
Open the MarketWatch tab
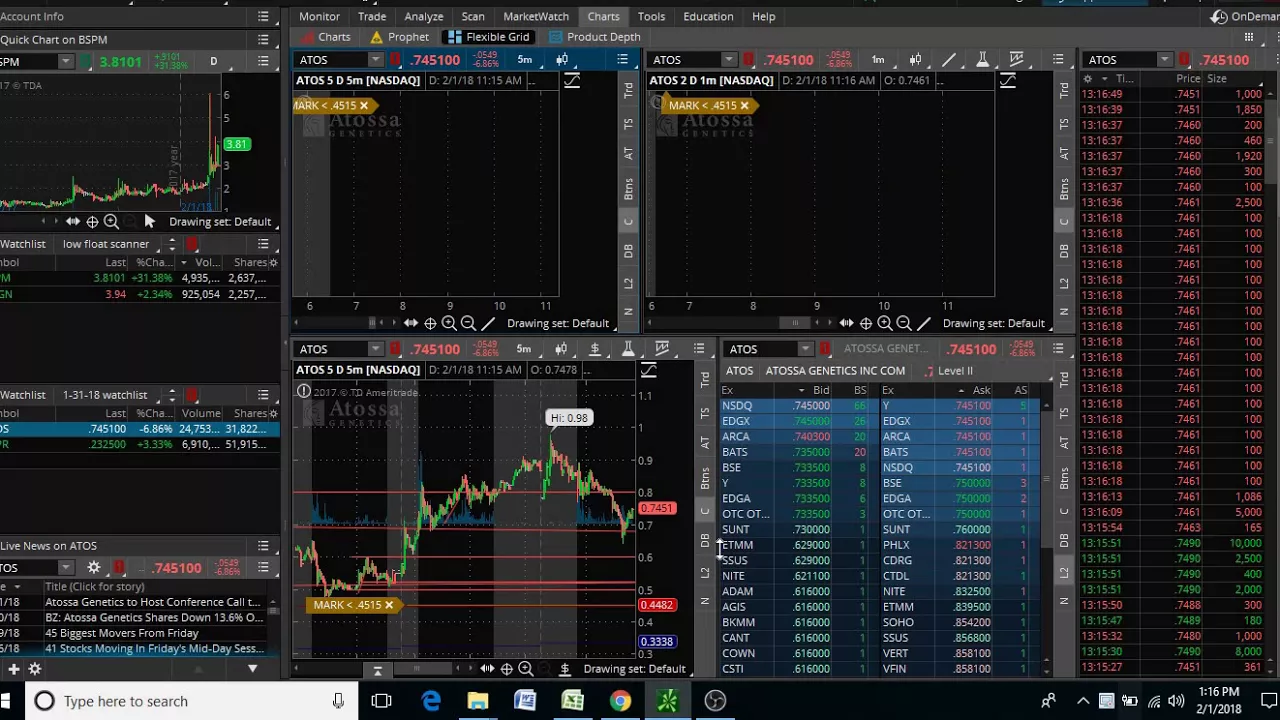pyautogui.click(x=536, y=16)
